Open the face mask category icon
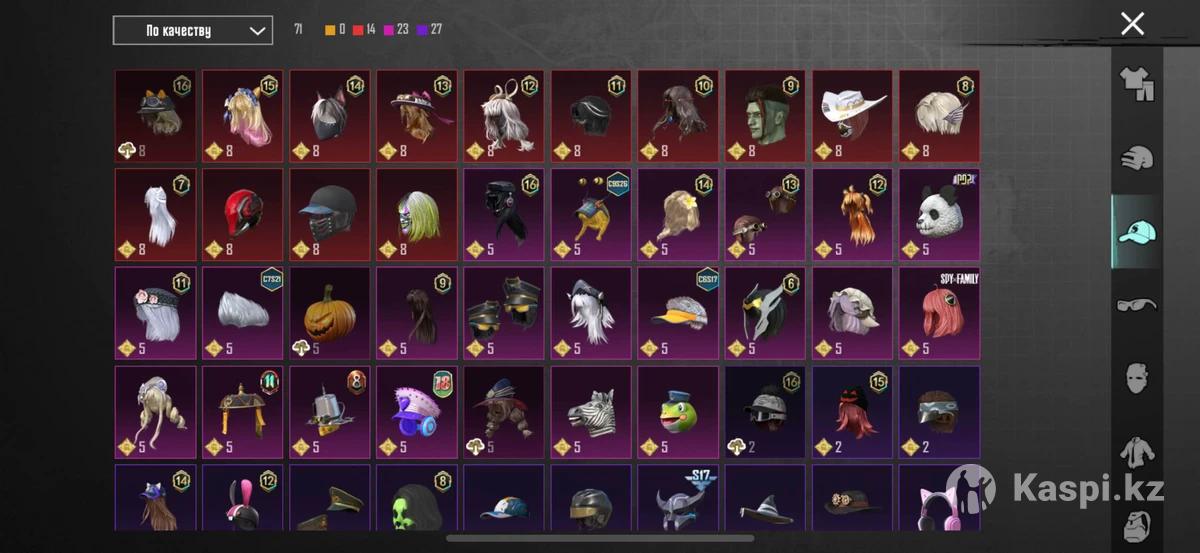This screenshot has height=553, width=1200. 1136,377
